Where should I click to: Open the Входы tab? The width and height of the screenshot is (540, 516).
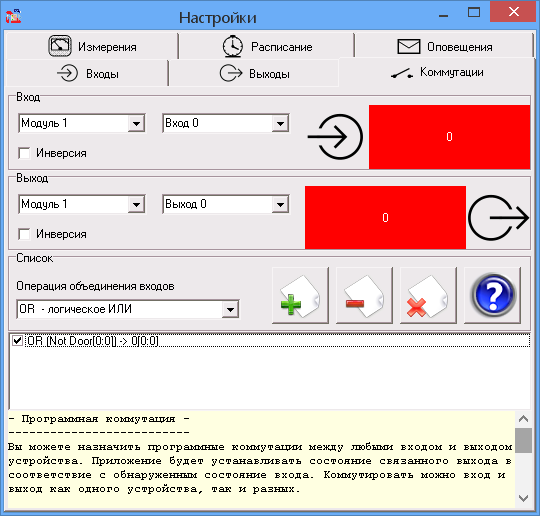87,73
